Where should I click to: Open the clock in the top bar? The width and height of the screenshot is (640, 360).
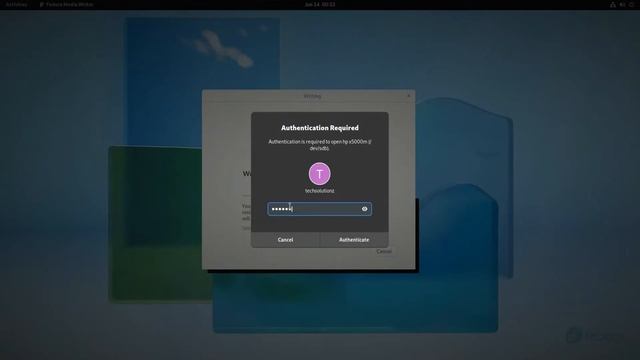coord(320,4)
